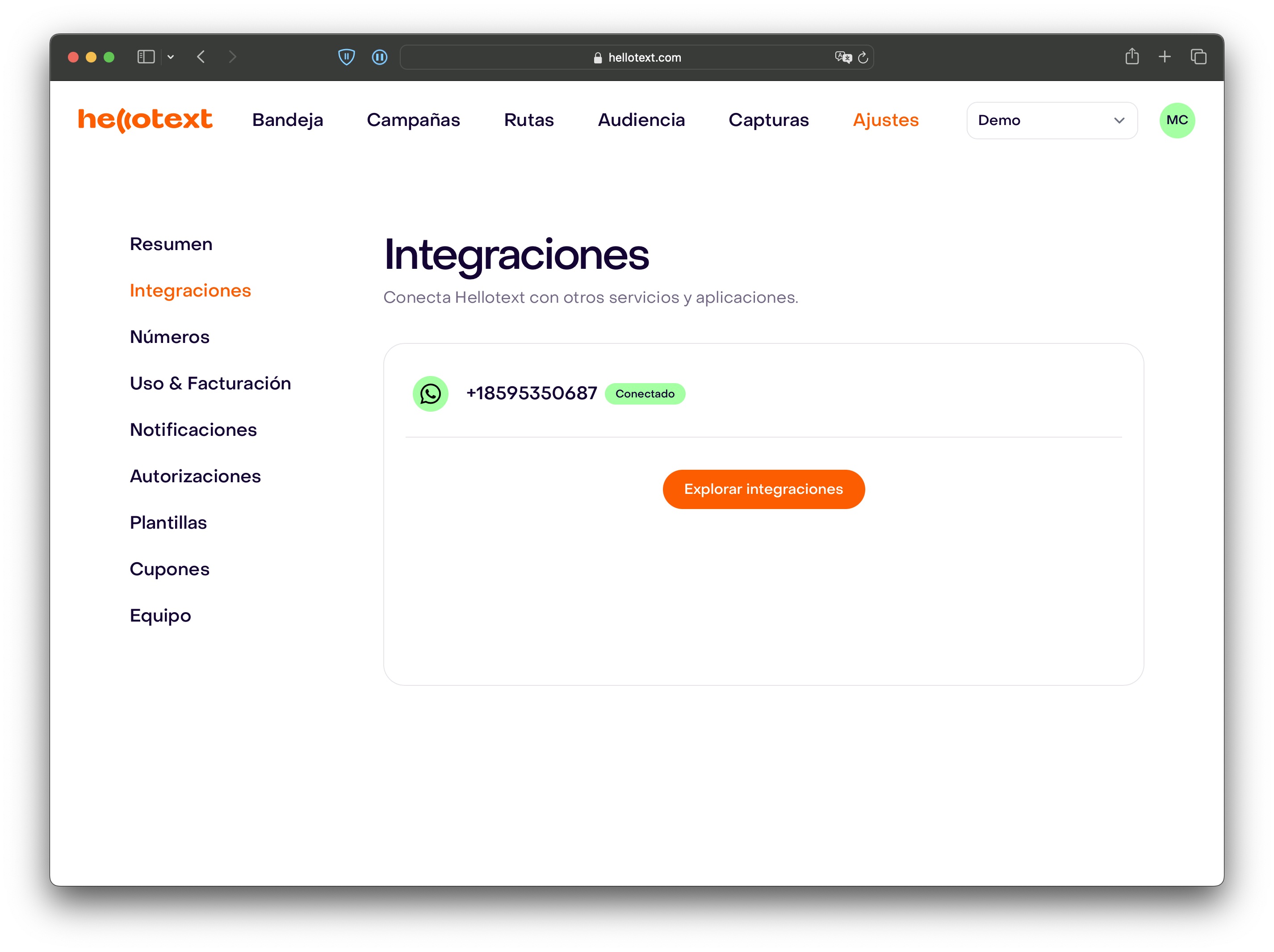The height and width of the screenshot is (952, 1274).
Task: Click the Conectado status badge
Action: pyautogui.click(x=645, y=394)
